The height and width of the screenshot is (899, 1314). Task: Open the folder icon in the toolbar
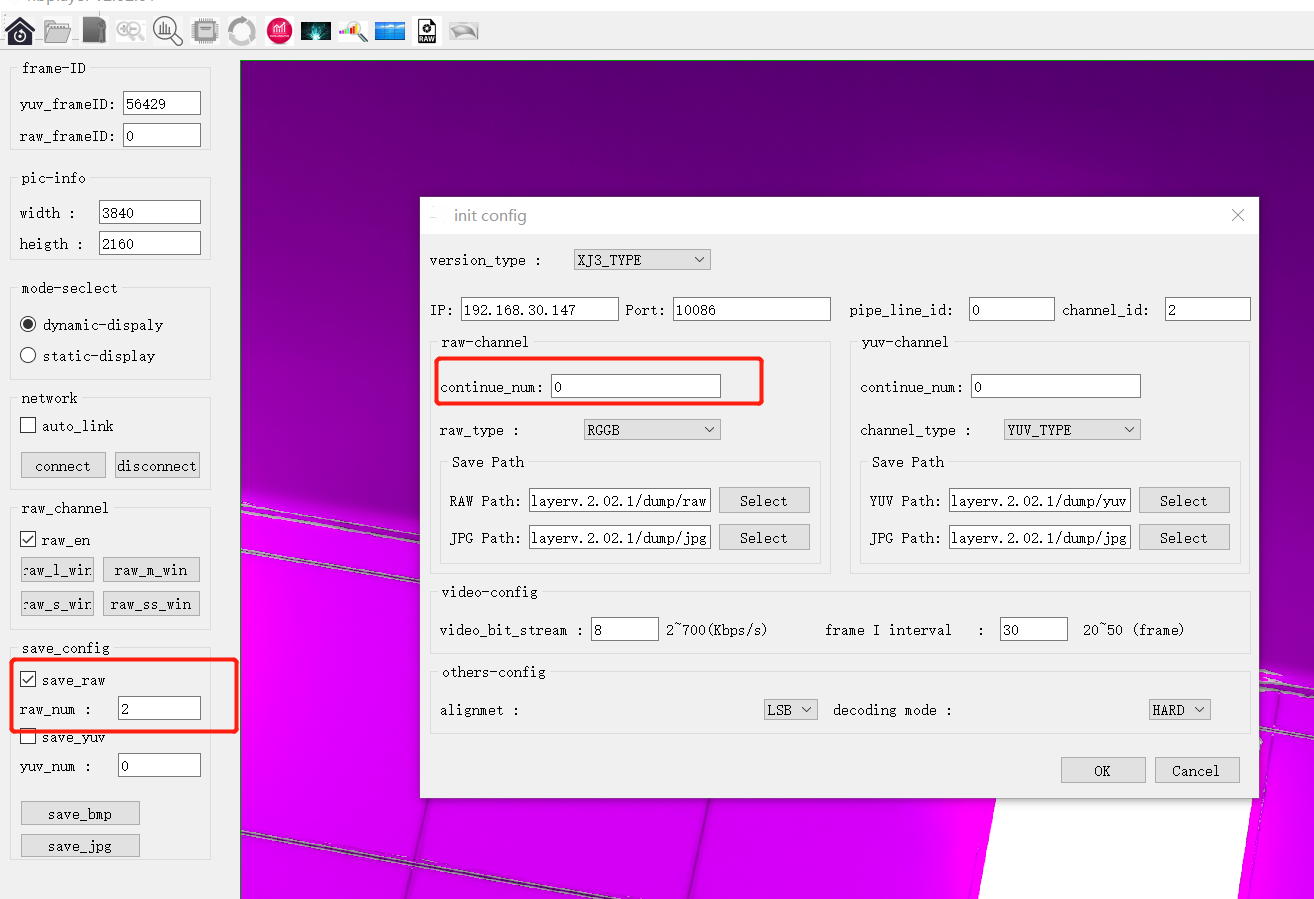[58, 31]
